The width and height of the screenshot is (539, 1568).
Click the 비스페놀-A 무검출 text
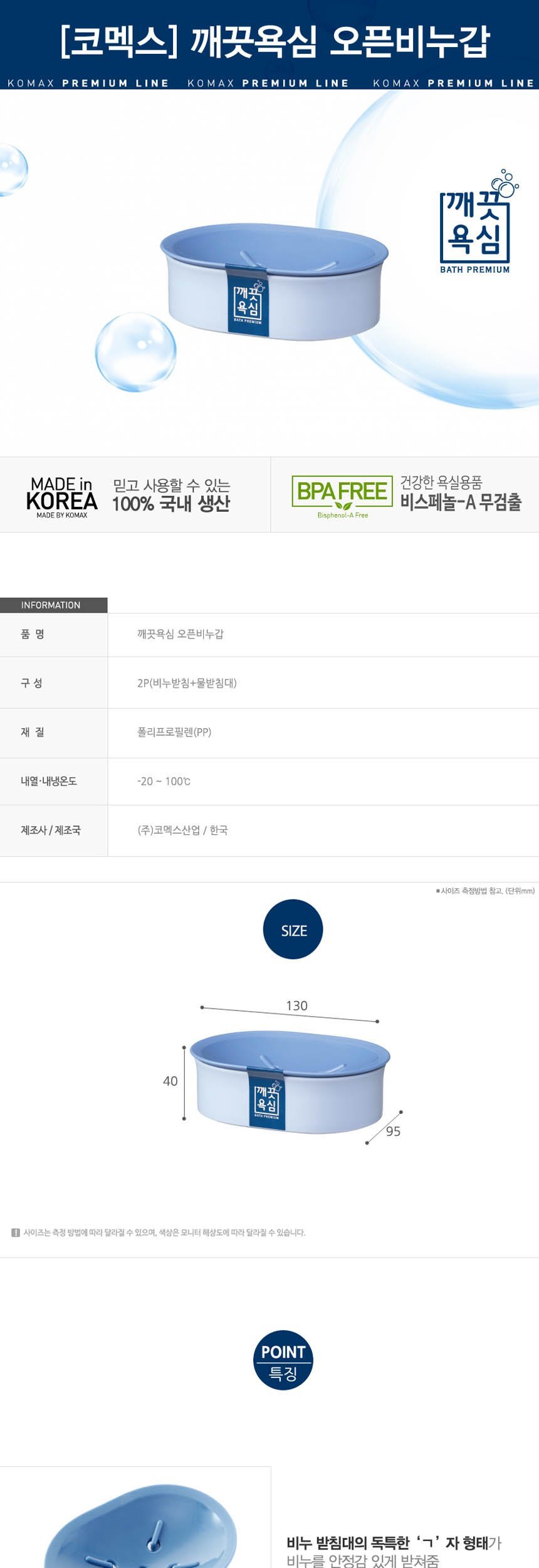tap(461, 502)
